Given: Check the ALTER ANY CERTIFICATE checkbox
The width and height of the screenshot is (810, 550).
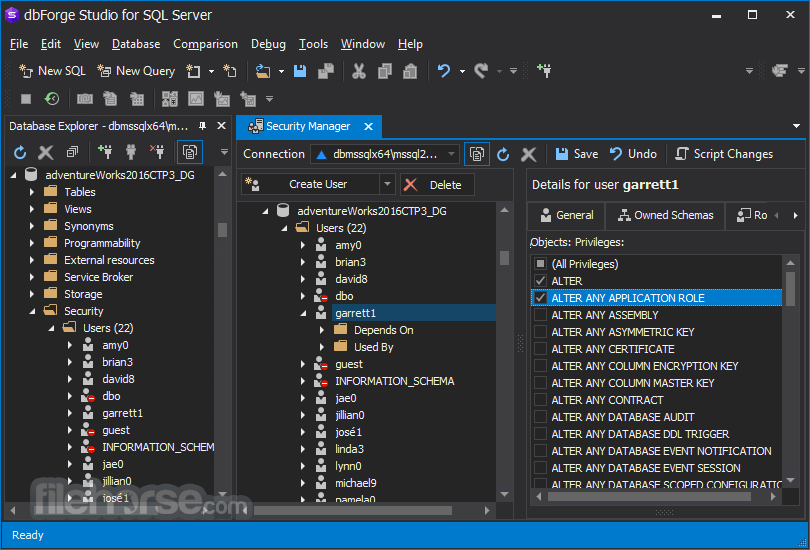Looking at the screenshot, I should 540,349.
